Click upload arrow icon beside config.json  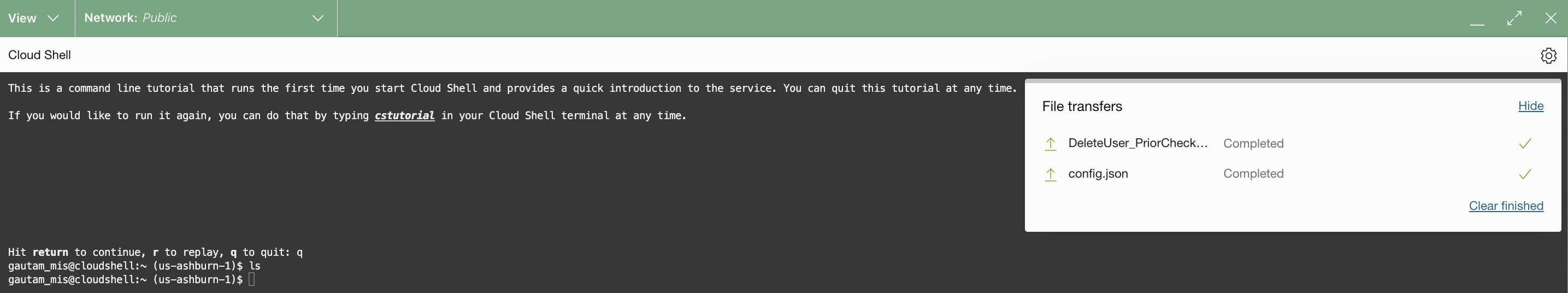tap(1051, 174)
